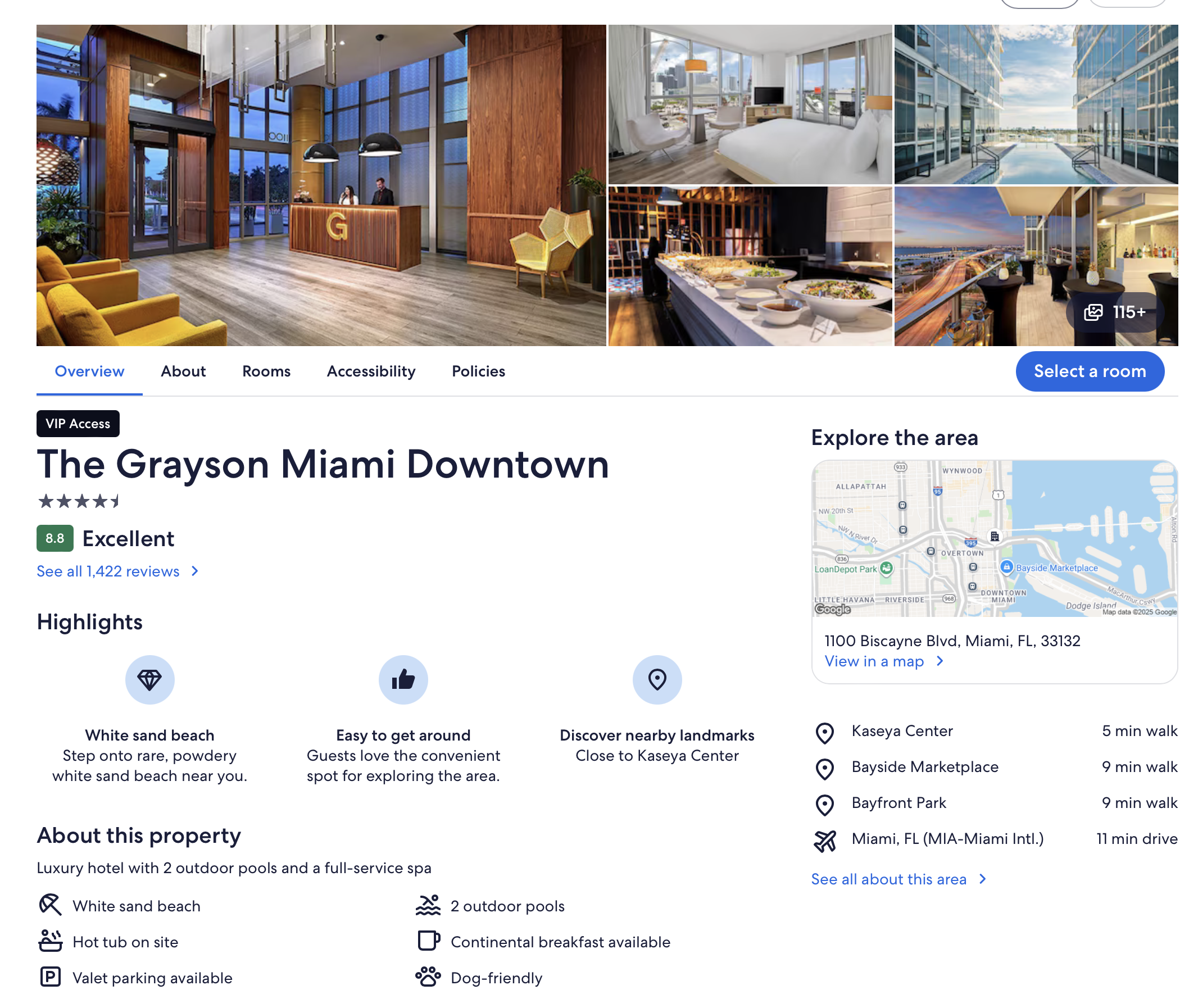Click the location pin Discover nearby landmarks icon
The height and width of the screenshot is (1008, 1198).
pos(657,679)
